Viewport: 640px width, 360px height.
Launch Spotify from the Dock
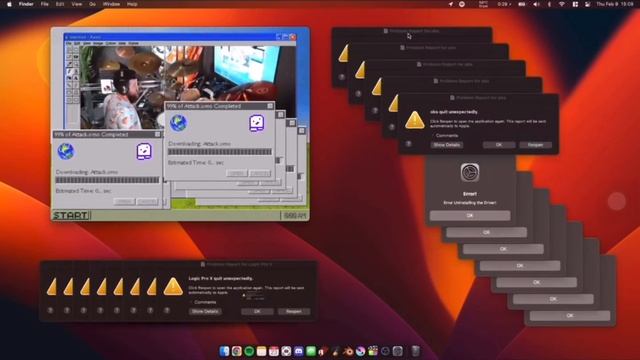click(x=249, y=351)
